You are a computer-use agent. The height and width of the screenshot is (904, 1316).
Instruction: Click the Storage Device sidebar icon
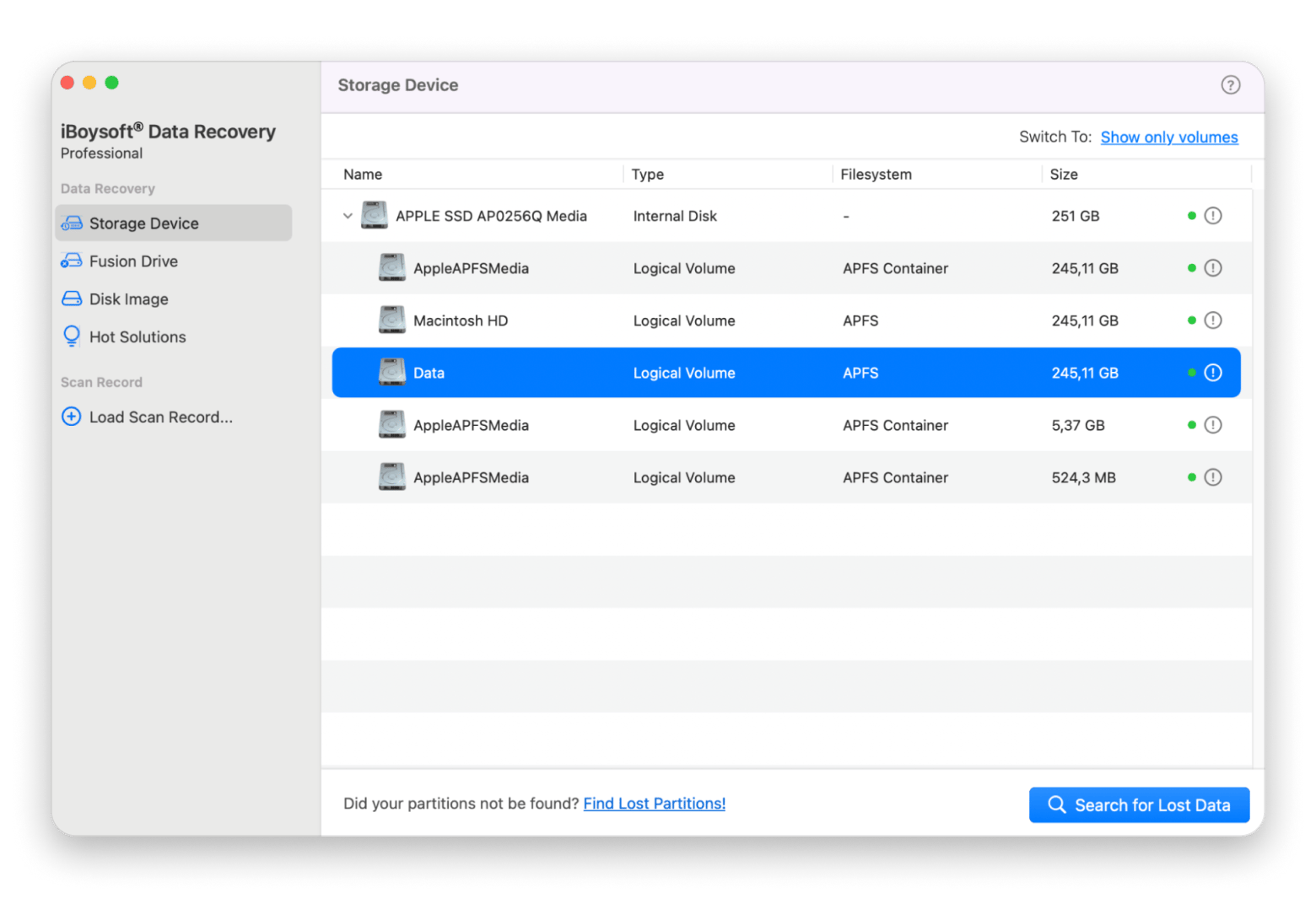click(72, 223)
